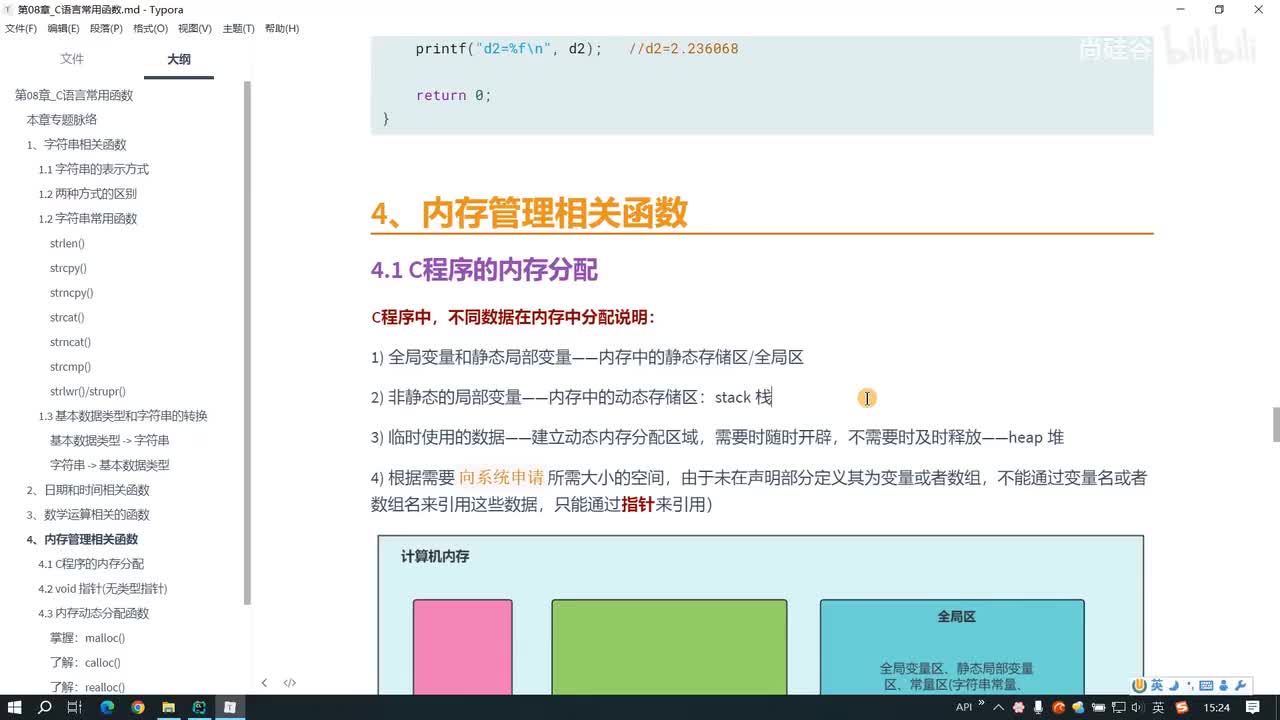This screenshot has height=720, width=1280.
Task: Jump to 第08章_C语言常用函数 in outline
Action: [x=74, y=95]
